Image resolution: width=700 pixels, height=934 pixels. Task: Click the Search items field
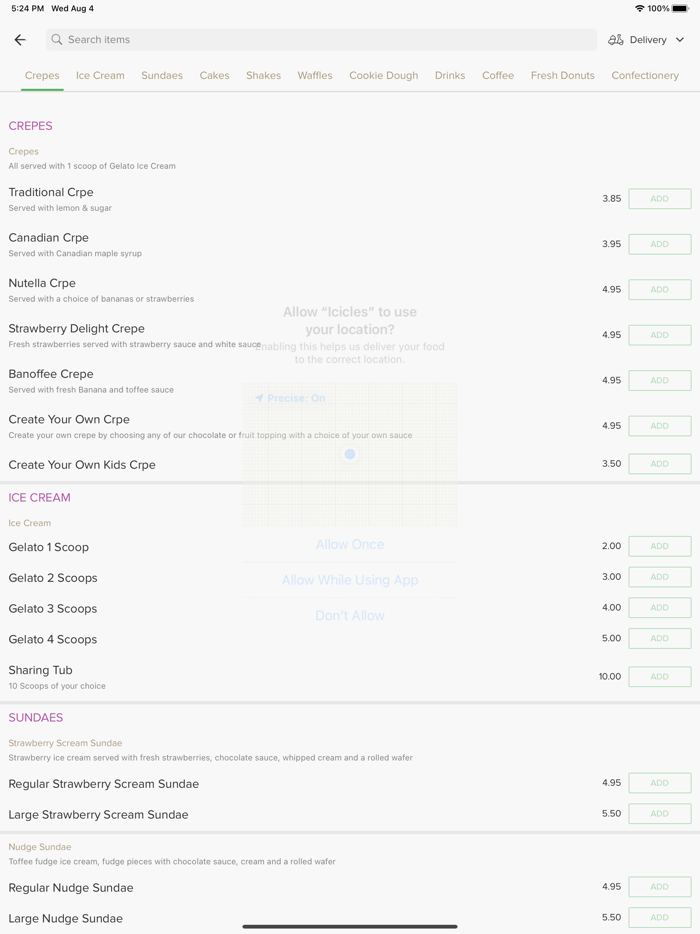pyautogui.click(x=320, y=40)
